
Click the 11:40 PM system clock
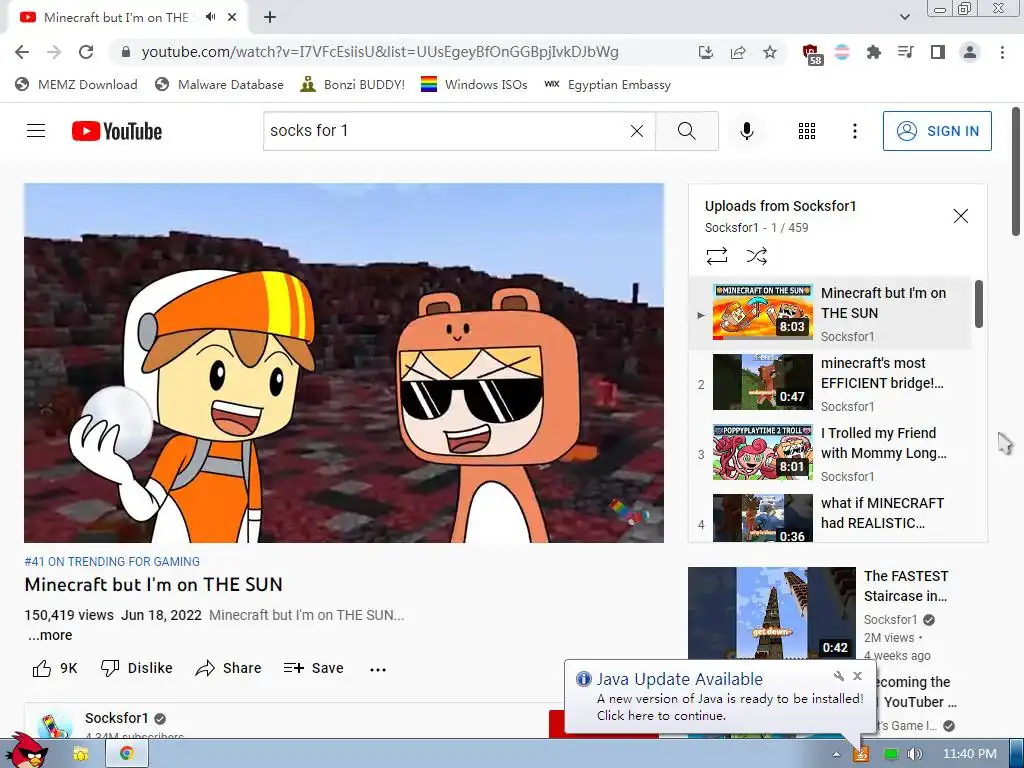pyautogui.click(x=969, y=754)
